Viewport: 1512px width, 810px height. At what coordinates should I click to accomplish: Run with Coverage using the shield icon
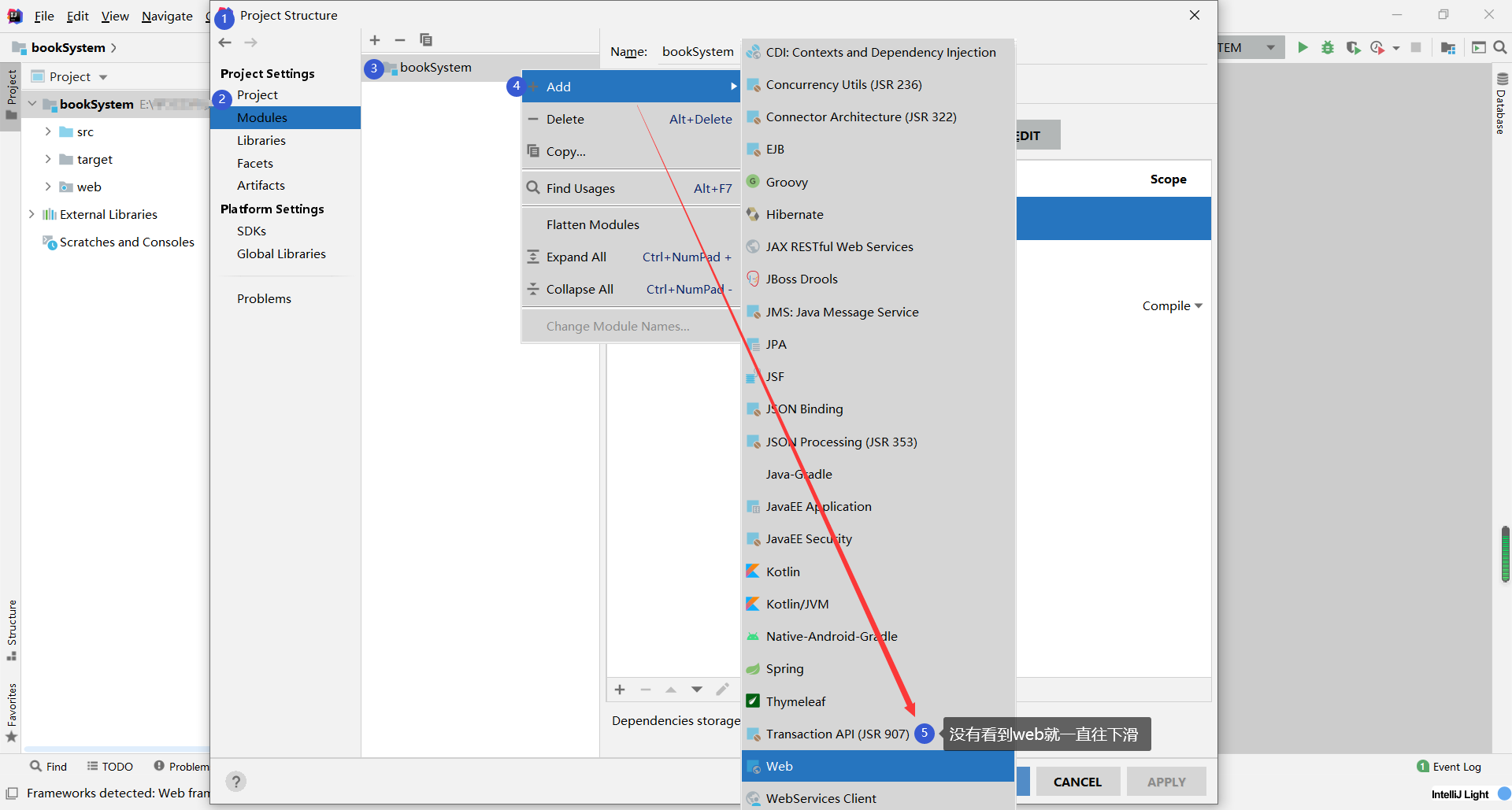tap(1354, 47)
